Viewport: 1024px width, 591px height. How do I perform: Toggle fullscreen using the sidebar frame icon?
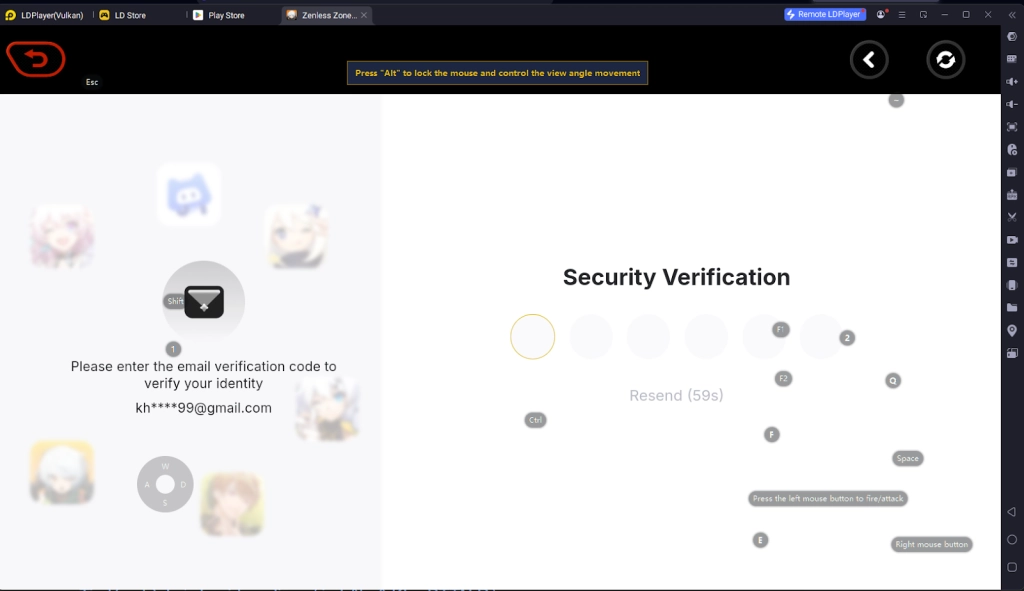(1012, 127)
